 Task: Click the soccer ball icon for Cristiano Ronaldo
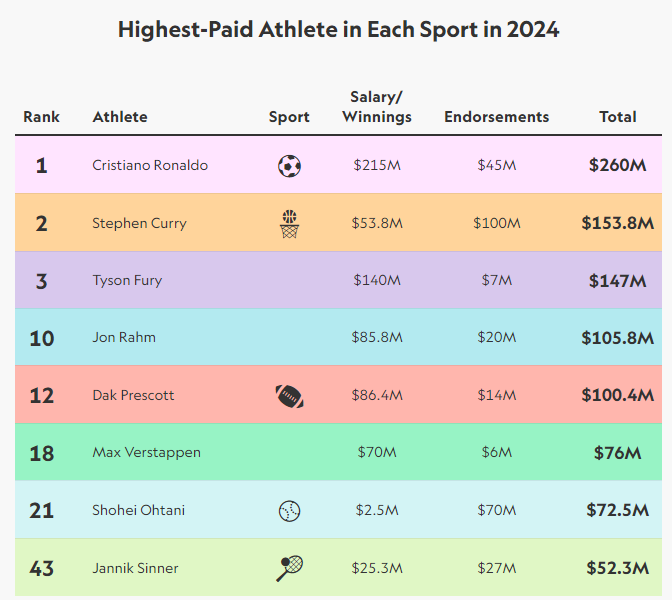(x=289, y=165)
